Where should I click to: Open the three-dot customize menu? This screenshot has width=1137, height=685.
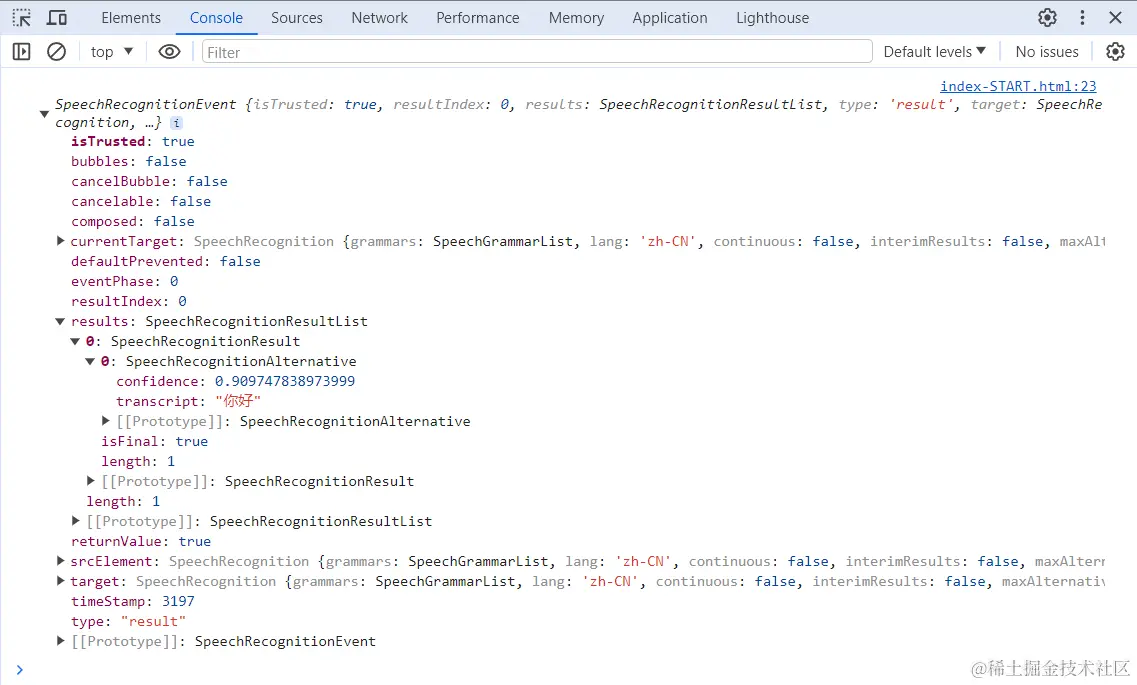click(1083, 17)
